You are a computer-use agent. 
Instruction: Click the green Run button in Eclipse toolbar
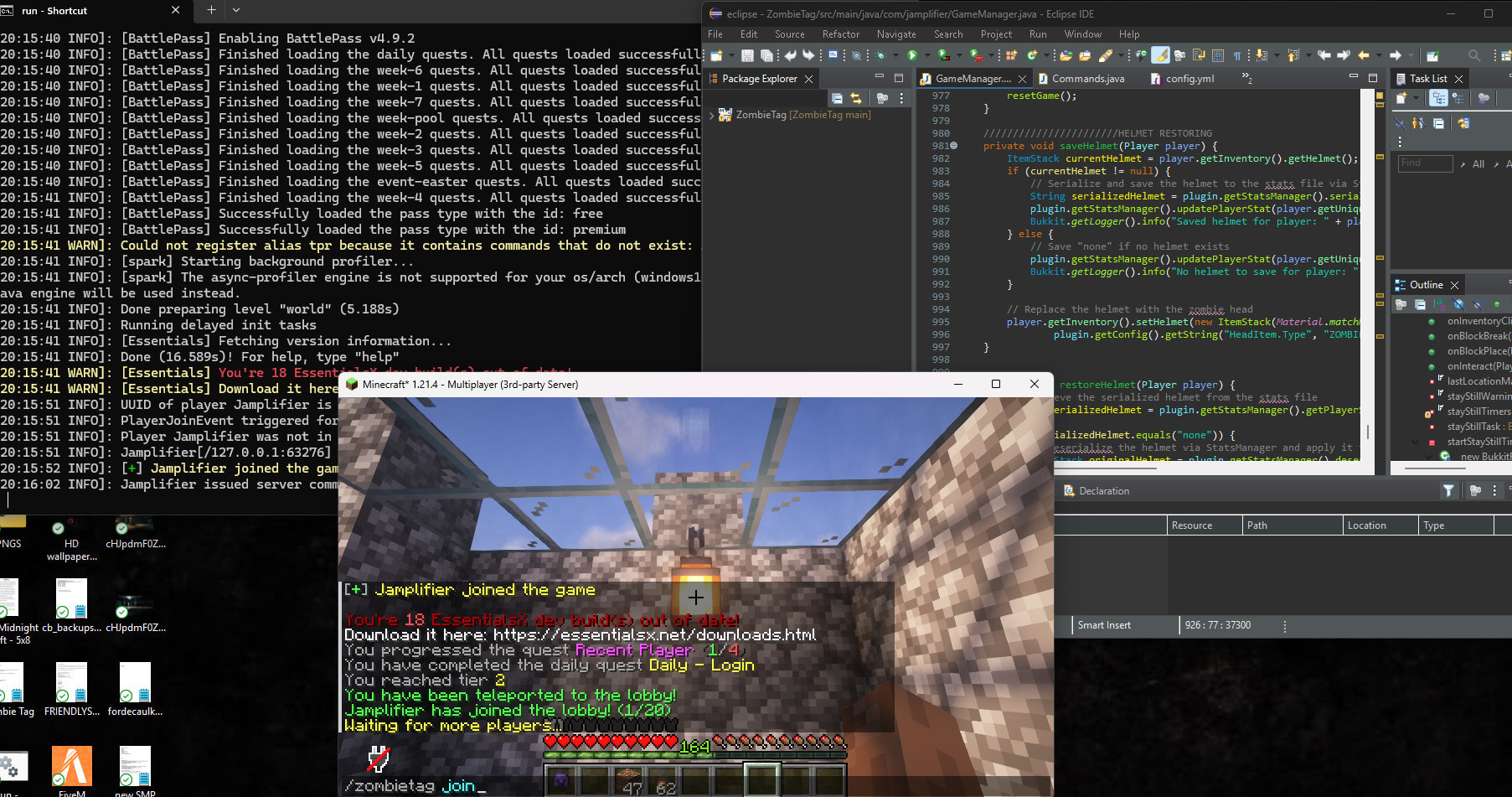pyautogui.click(x=912, y=55)
